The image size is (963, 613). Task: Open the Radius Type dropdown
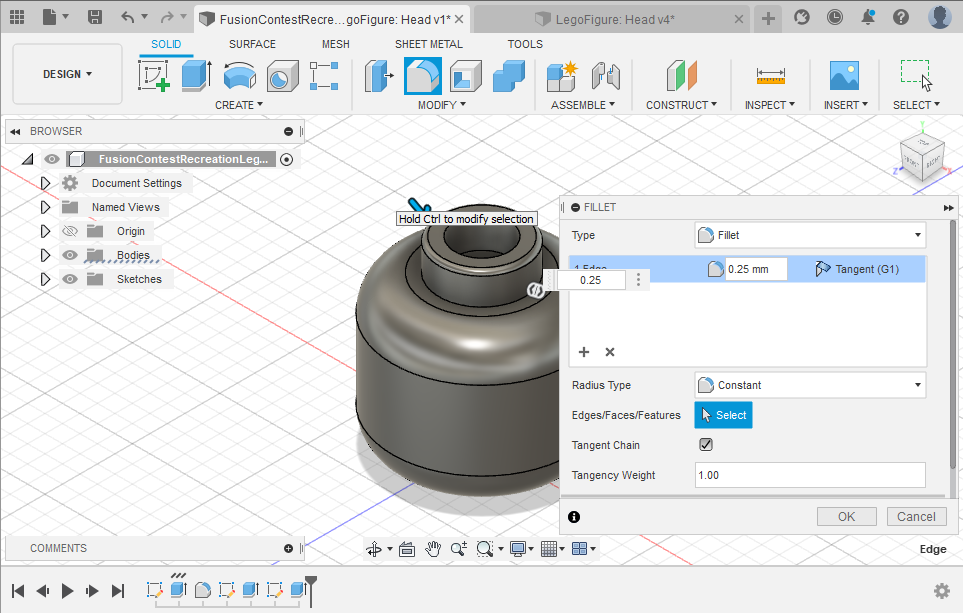[810, 385]
